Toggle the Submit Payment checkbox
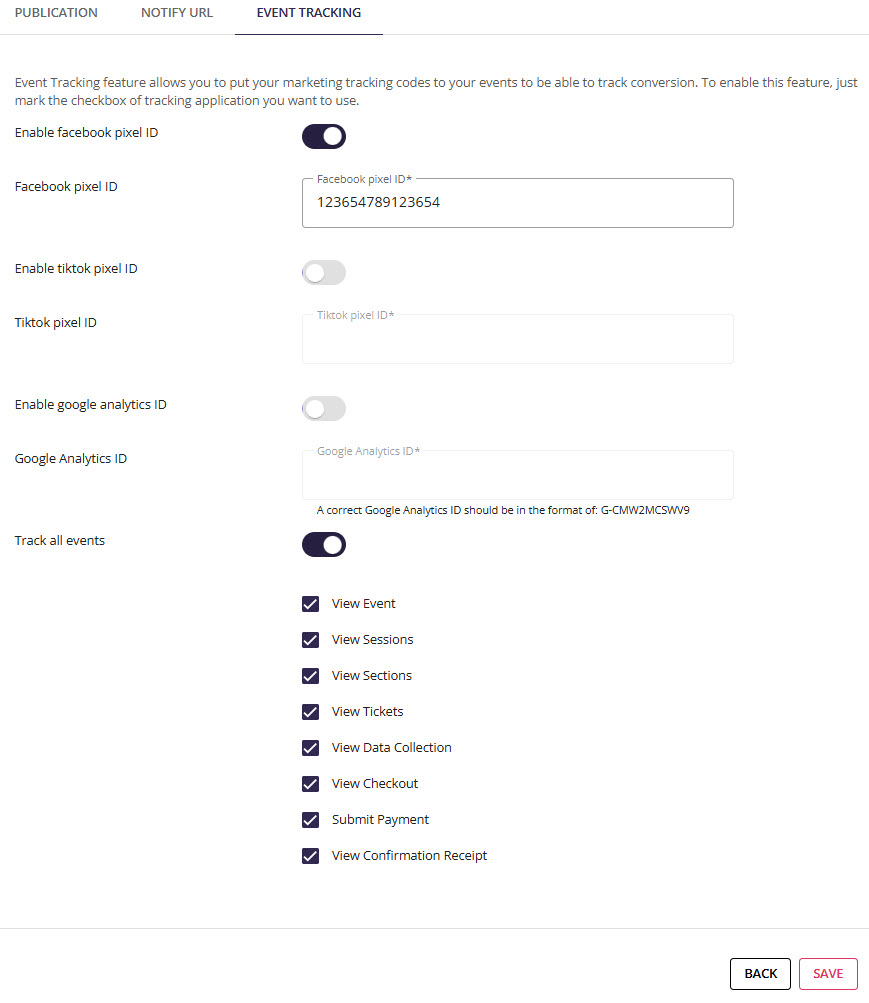The image size is (869, 1003). [310, 819]
